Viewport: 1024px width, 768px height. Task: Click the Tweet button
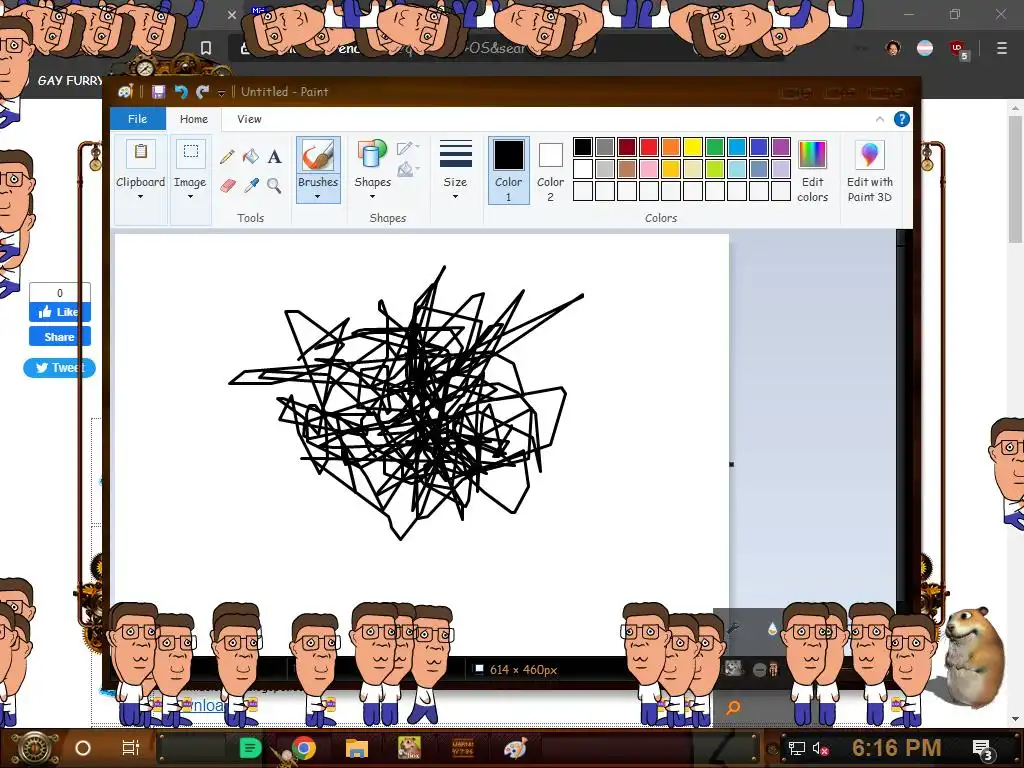59,368
